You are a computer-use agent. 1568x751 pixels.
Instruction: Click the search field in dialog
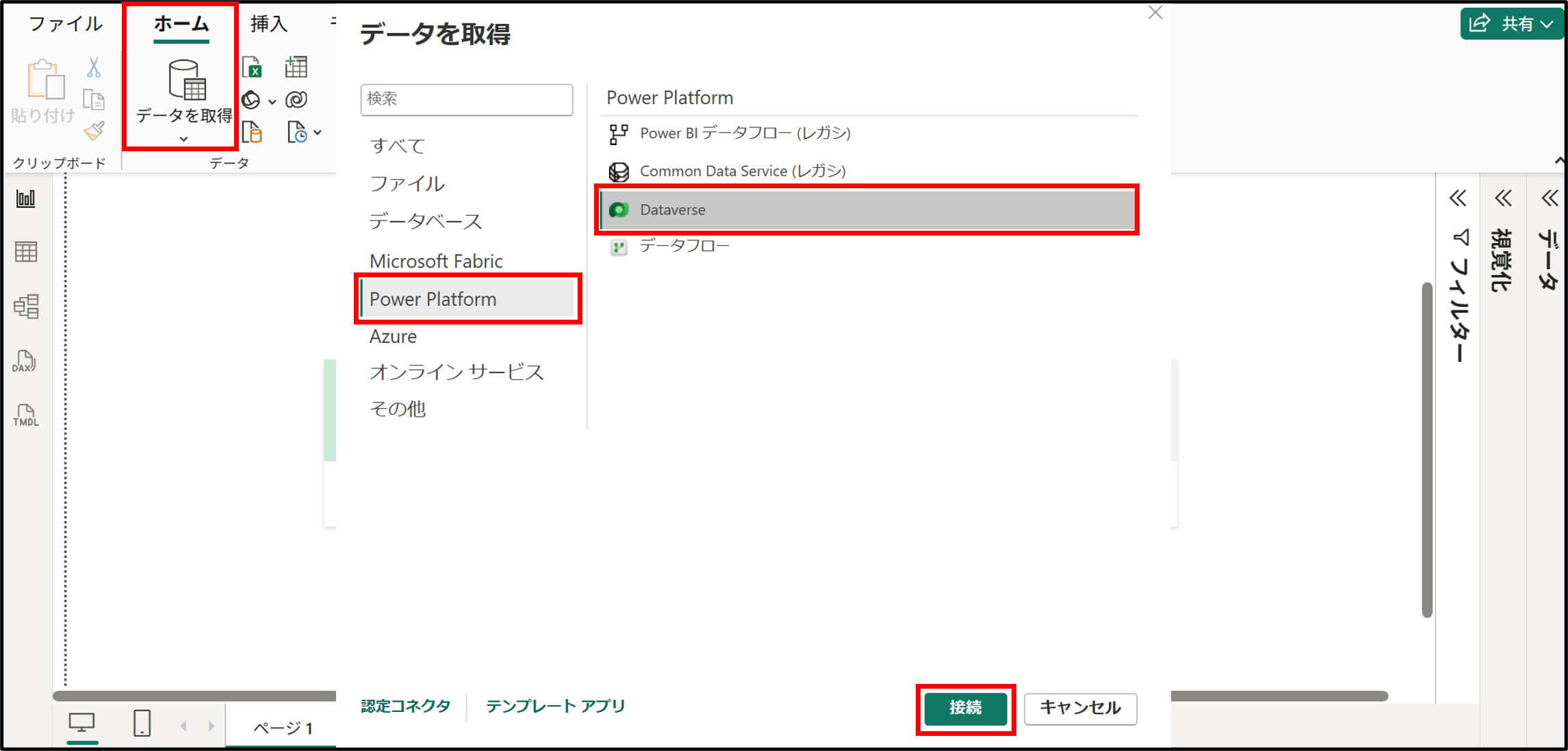[x=467, y=99]
